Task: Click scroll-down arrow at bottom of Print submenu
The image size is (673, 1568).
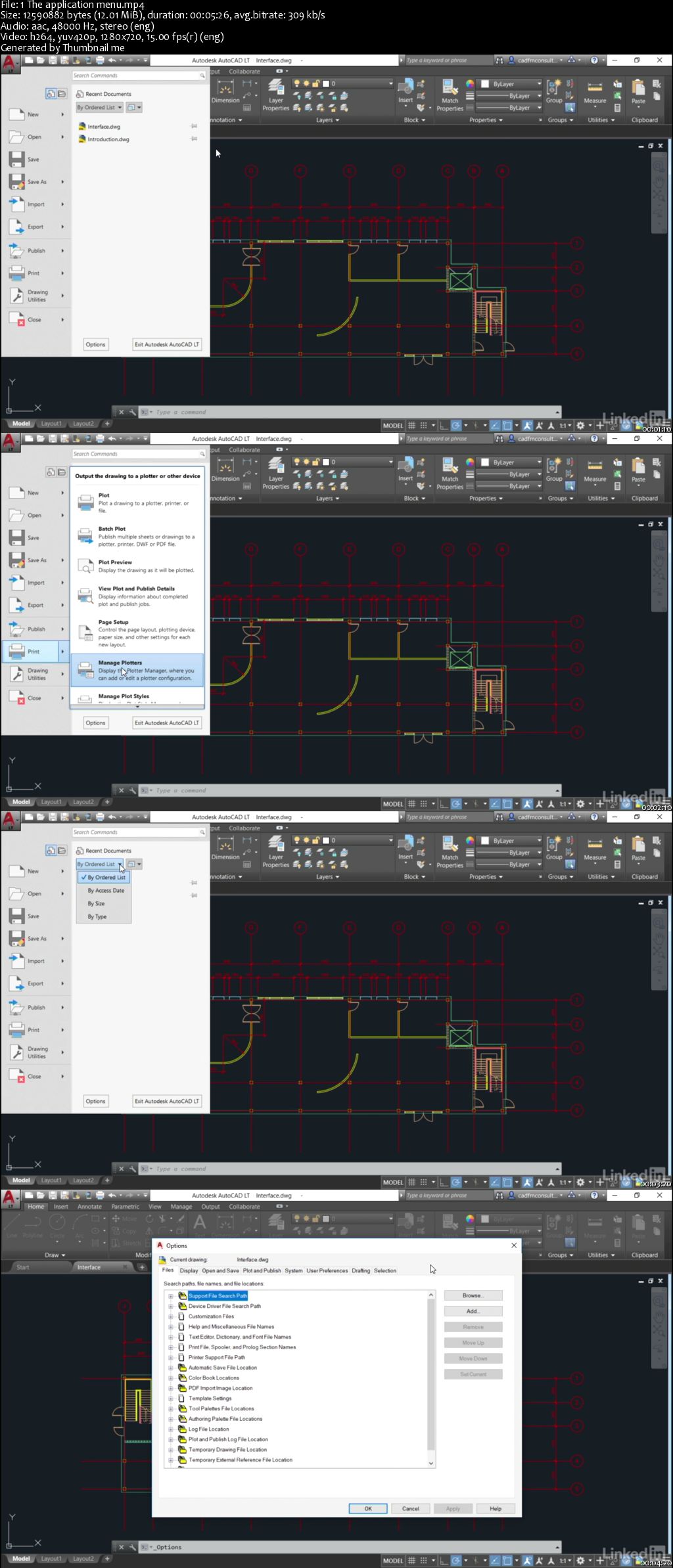Action: coord(137,707)
